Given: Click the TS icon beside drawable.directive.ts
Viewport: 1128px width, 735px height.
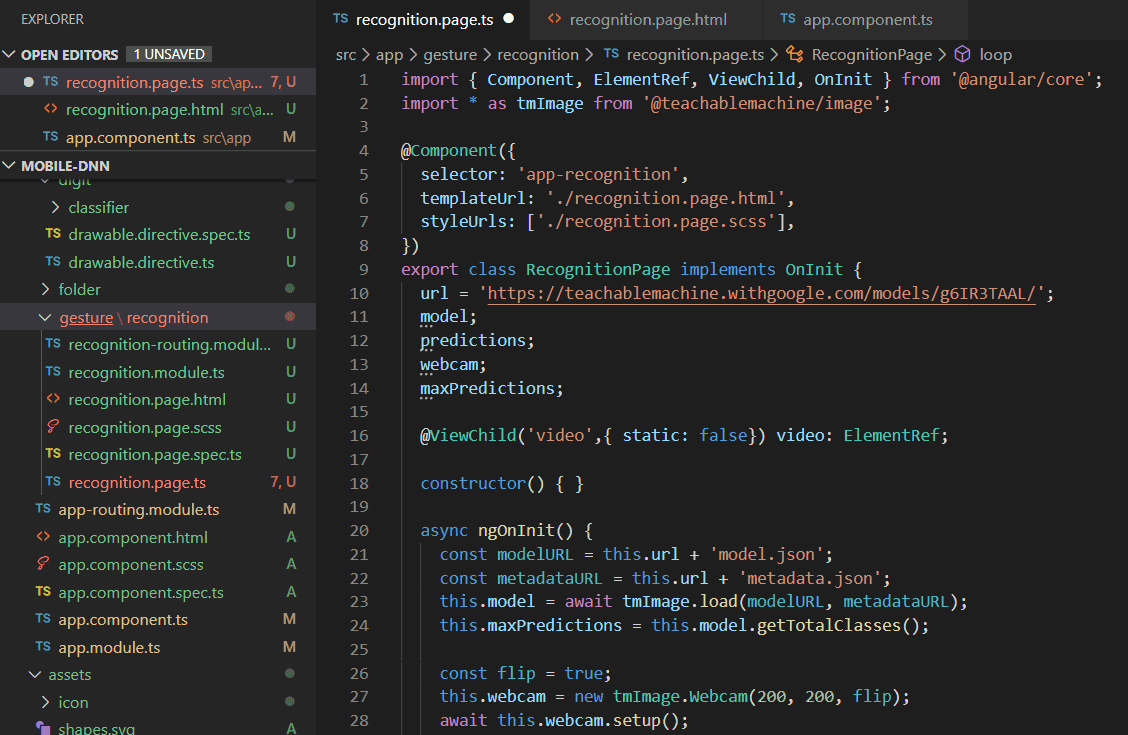Looking at the screenshot, I should (53, 262).
